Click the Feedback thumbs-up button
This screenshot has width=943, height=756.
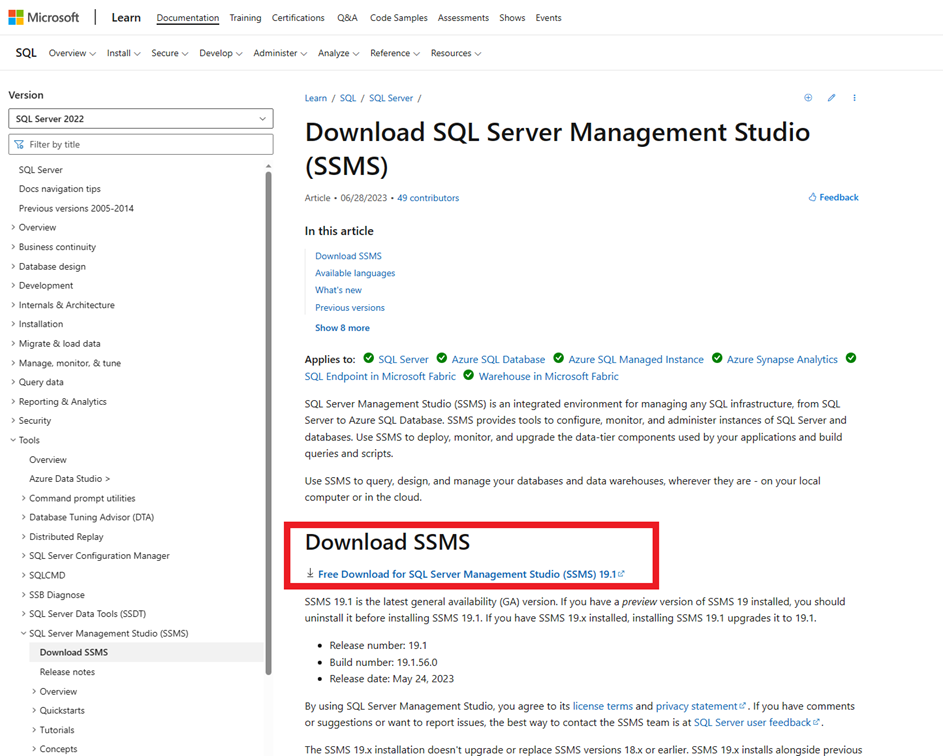click(x=834, y=197)
